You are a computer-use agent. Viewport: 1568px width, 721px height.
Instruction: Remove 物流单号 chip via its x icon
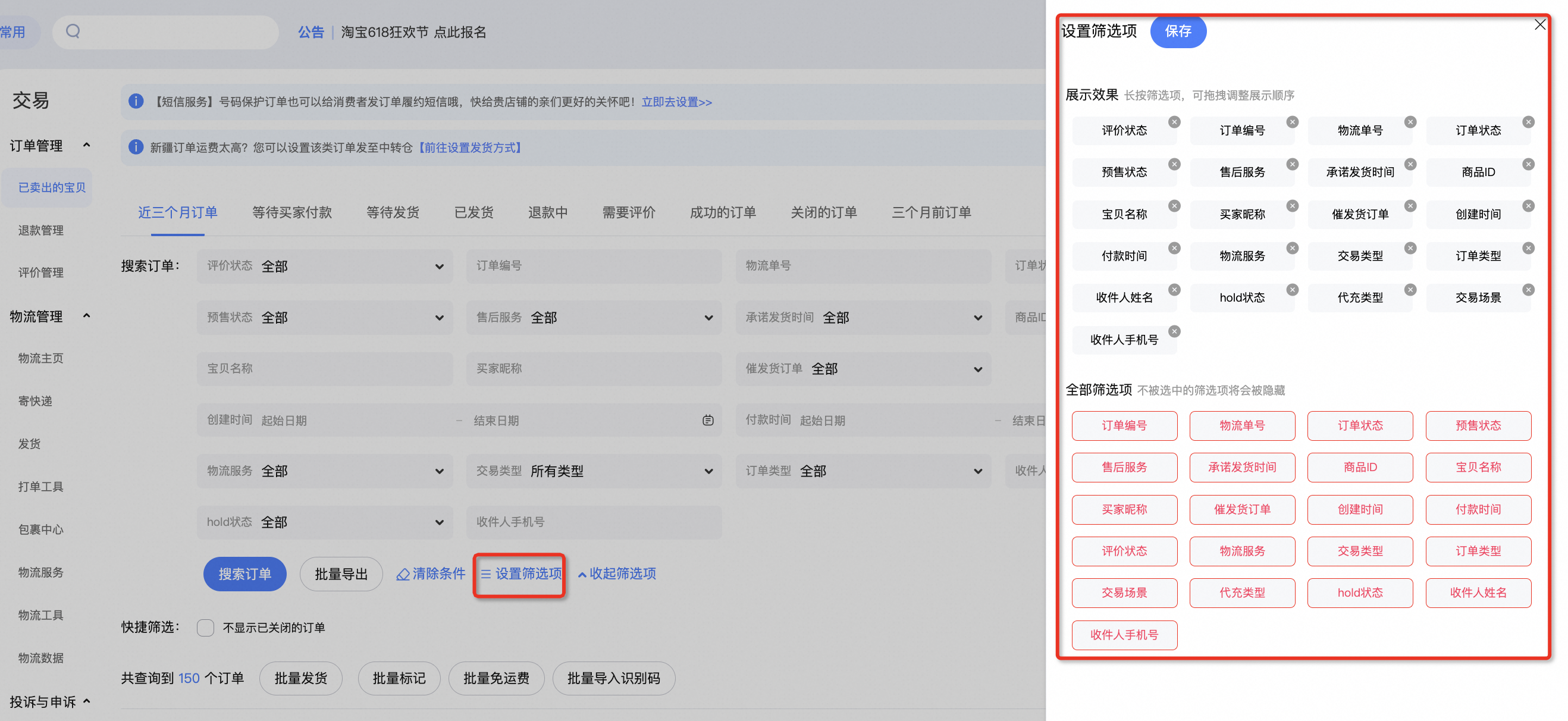click(x=1410, y=122)
